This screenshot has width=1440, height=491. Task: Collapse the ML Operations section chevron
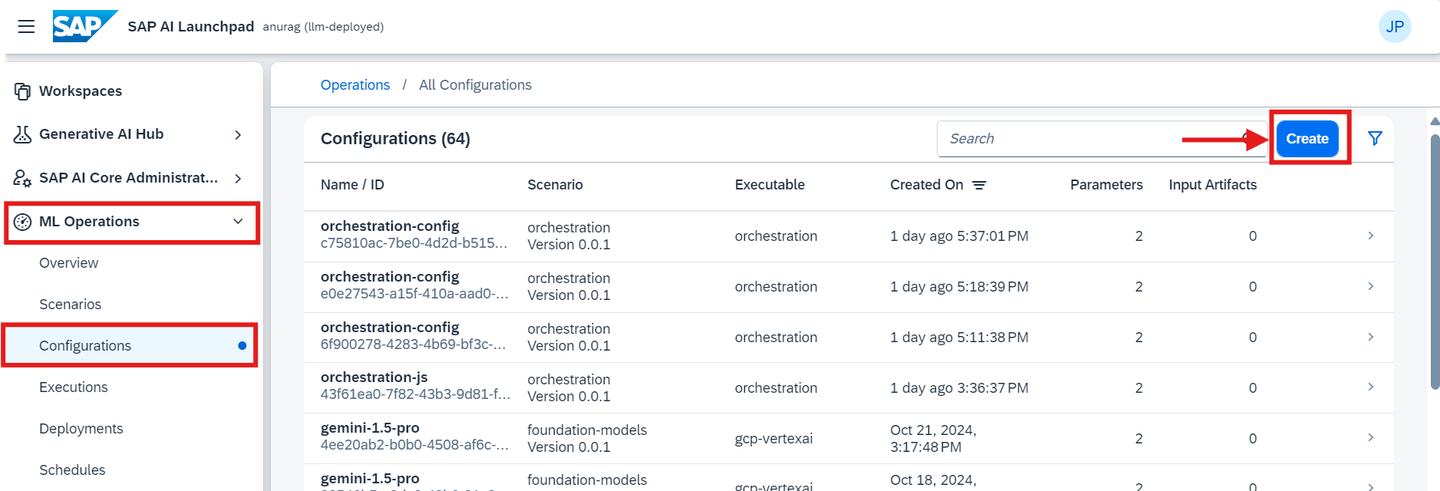238,222
